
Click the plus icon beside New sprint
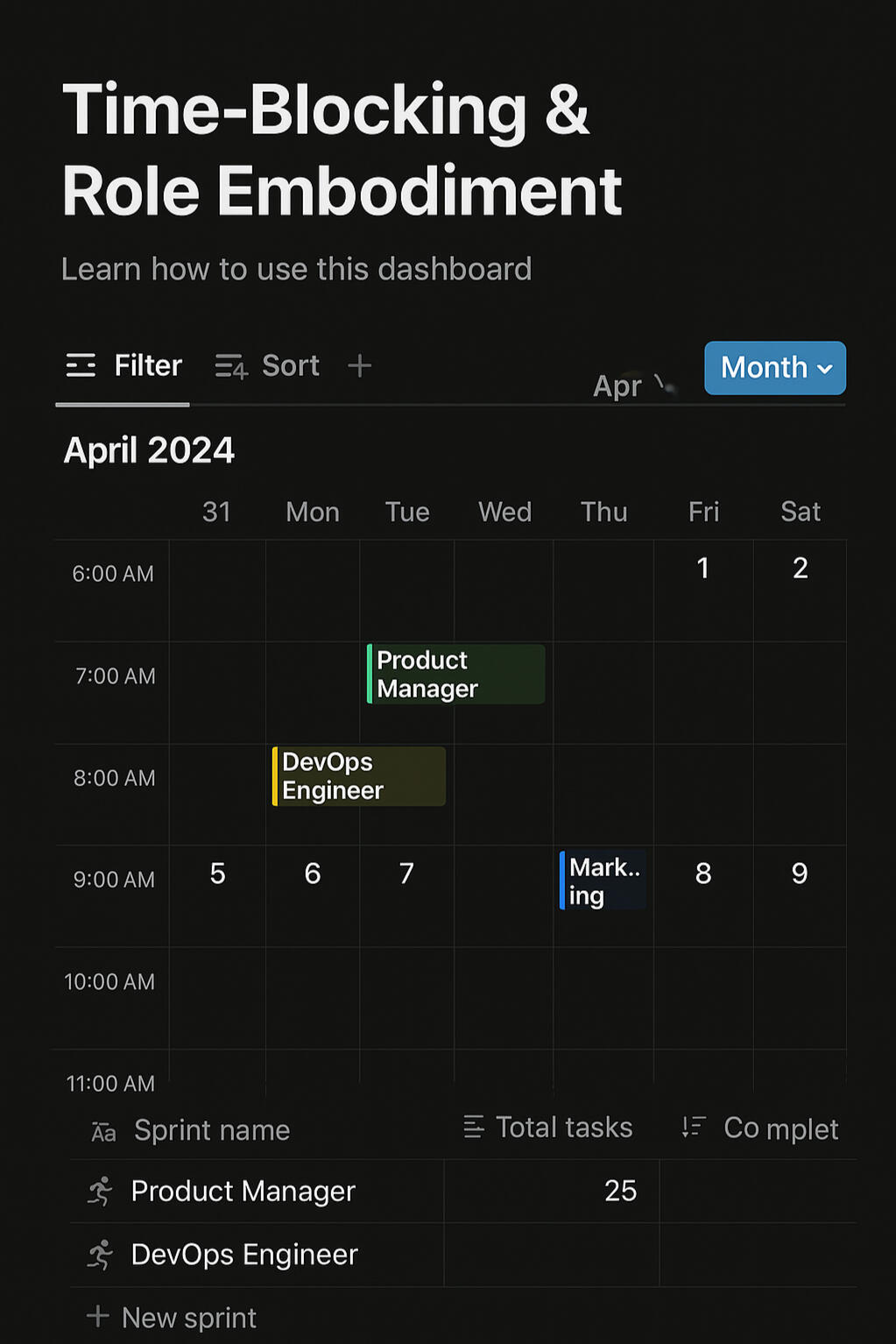pos(97,1316)
